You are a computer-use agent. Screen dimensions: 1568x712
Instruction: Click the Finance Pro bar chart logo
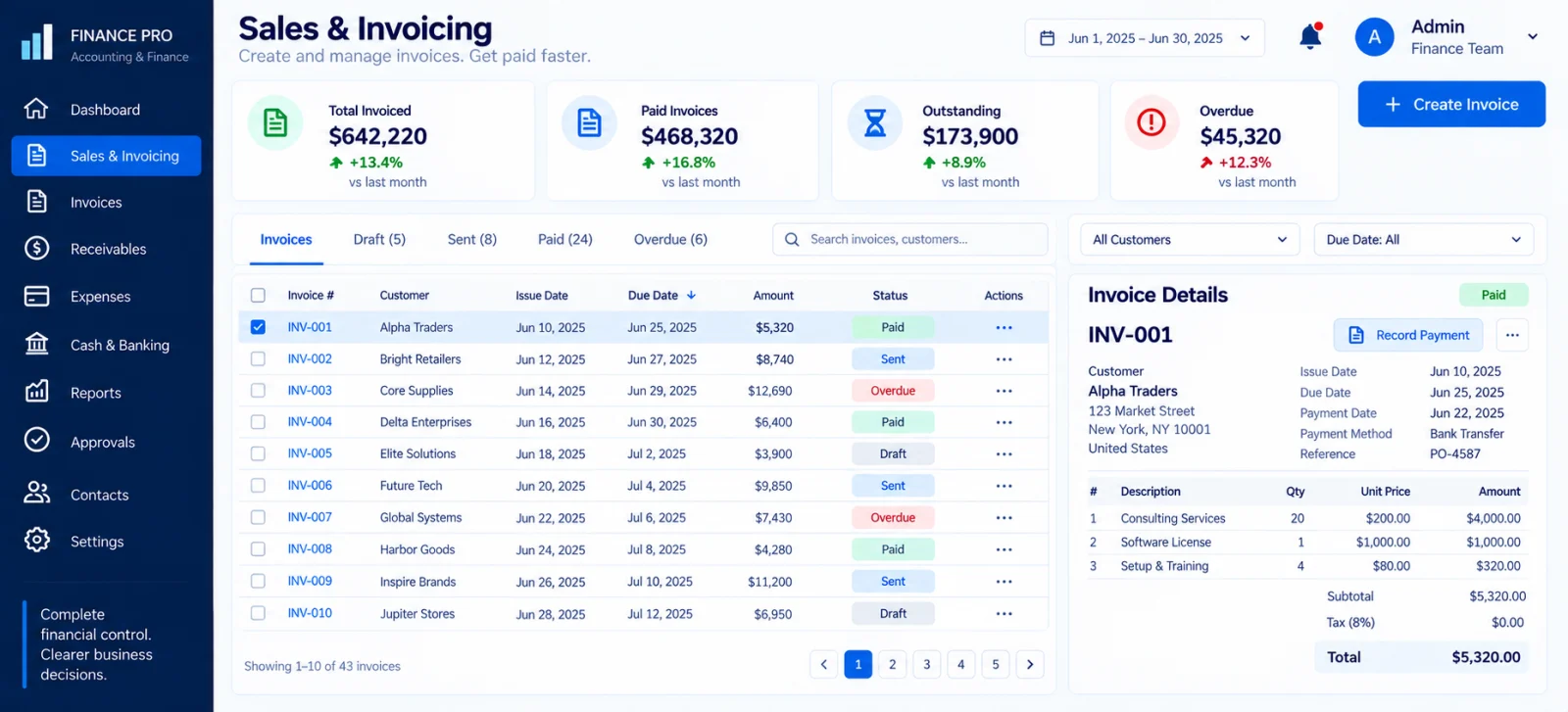[x=37, y=43]
